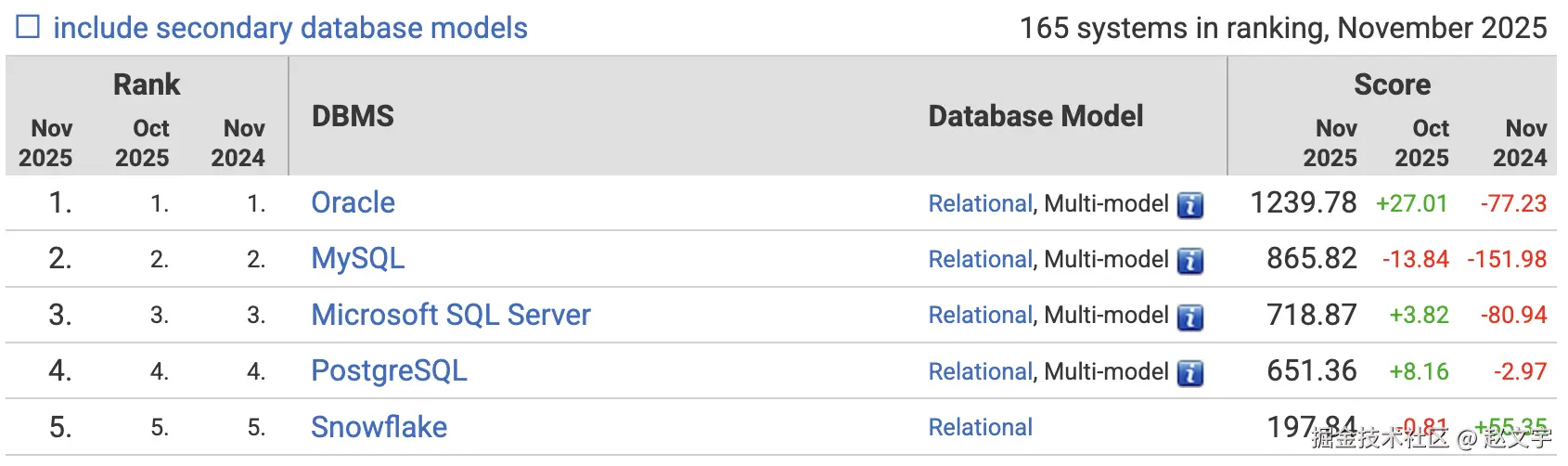This screenshot has height=466, width=1568.
Task: Click the info icon in PostgreSQL row
Action: point(1190,373)
